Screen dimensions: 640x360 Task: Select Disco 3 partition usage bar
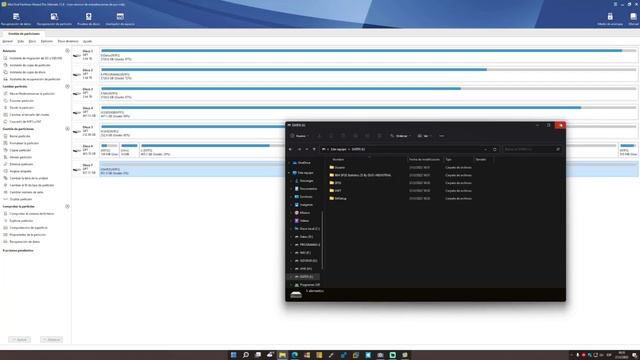[x=369, y=89]
